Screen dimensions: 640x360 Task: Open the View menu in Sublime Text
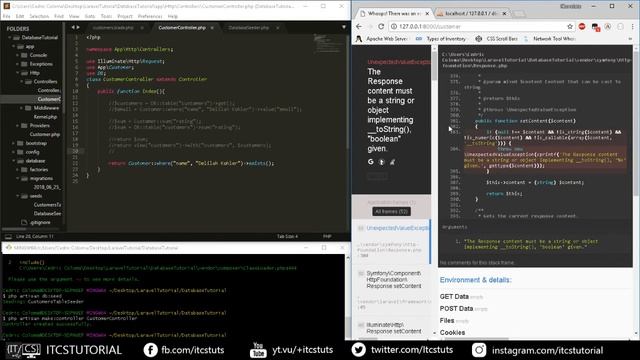coord(74,16)
